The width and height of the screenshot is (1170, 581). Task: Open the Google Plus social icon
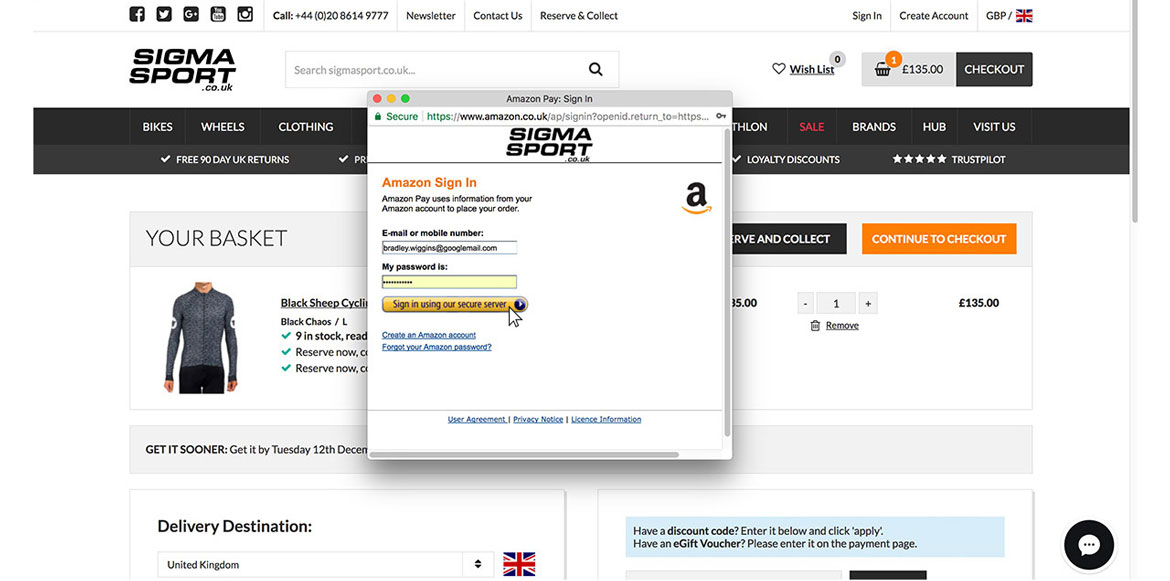pos(191,14)
